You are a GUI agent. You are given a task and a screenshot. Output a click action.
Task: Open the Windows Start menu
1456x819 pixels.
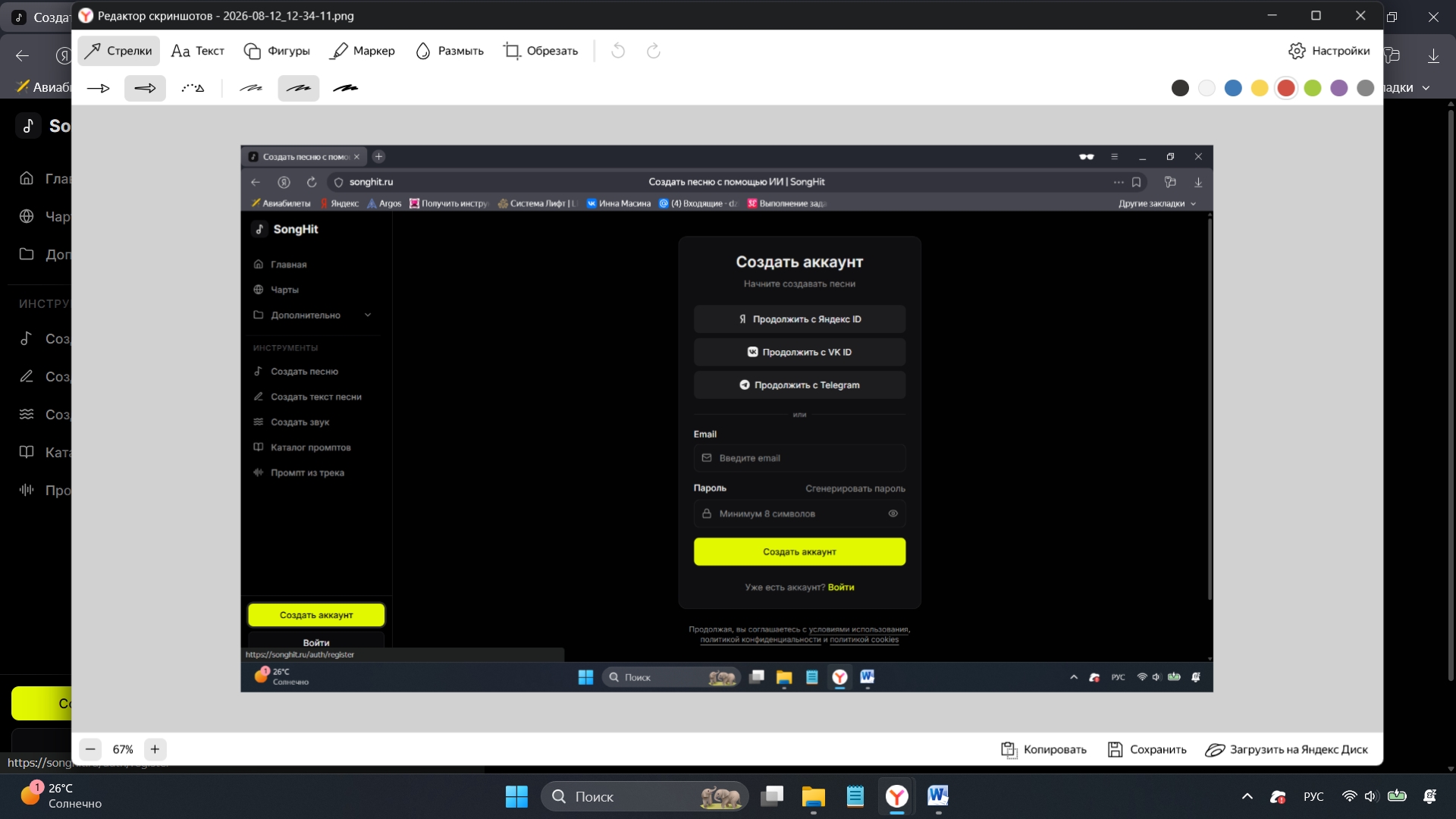pos(516,796)
